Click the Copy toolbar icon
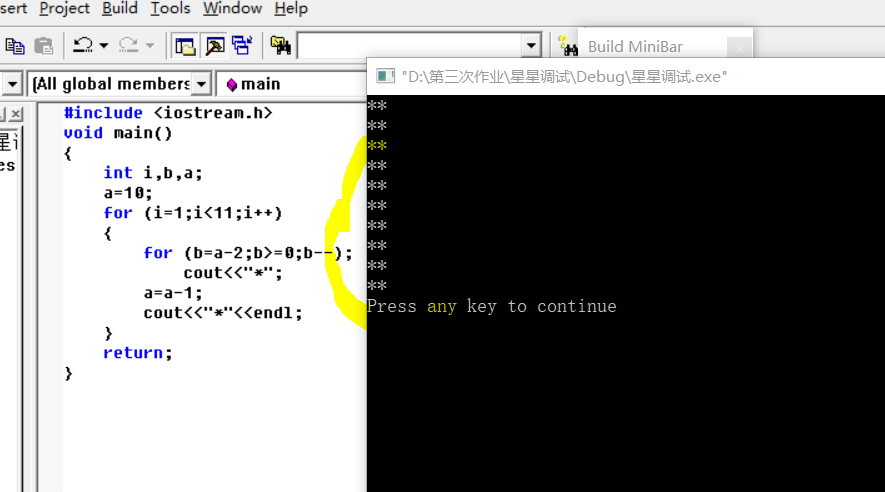This screenshot has height=492, width=885. [x=15, y=46]
